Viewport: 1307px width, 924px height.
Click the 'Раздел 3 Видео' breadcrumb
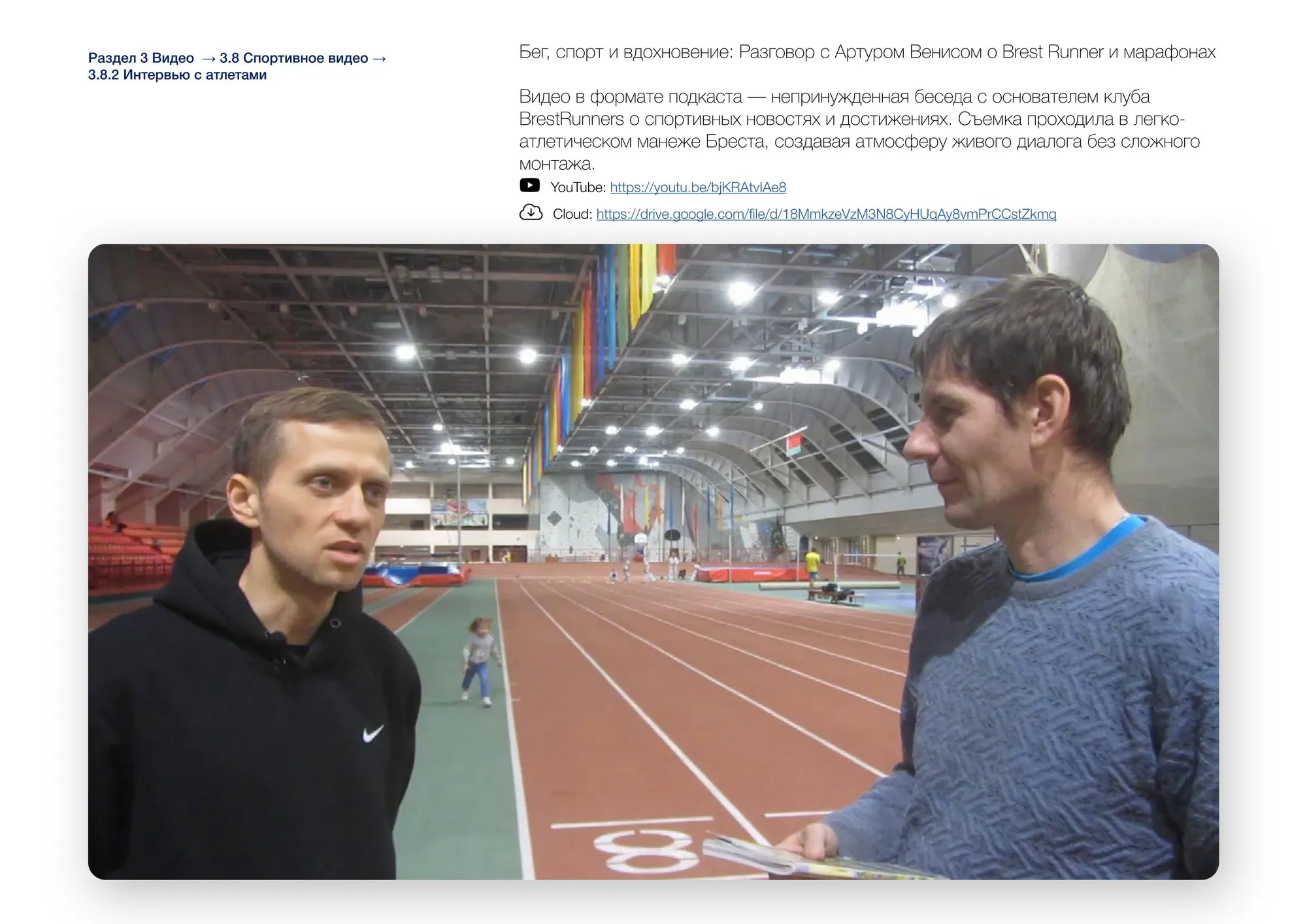coord(141,58)
